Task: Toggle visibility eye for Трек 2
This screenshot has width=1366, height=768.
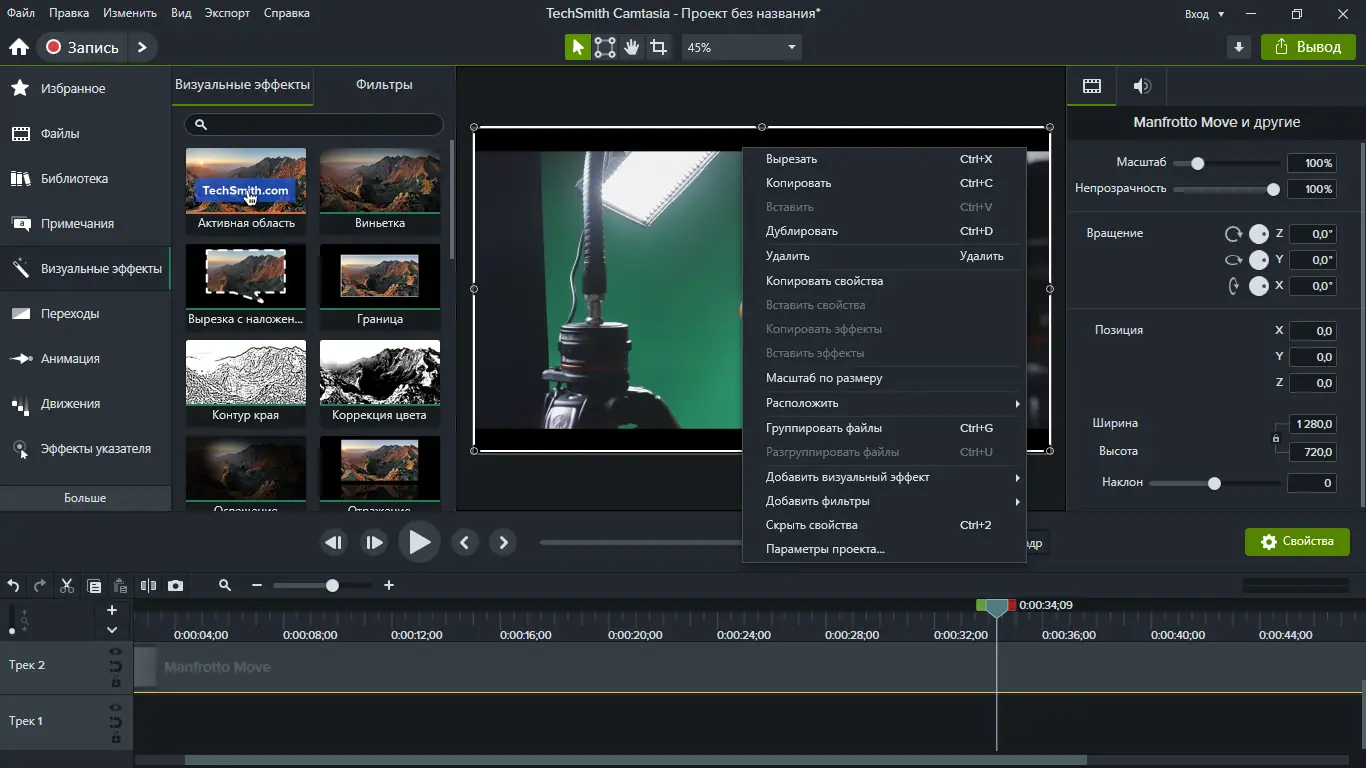Action: click(x=116, y=652)
